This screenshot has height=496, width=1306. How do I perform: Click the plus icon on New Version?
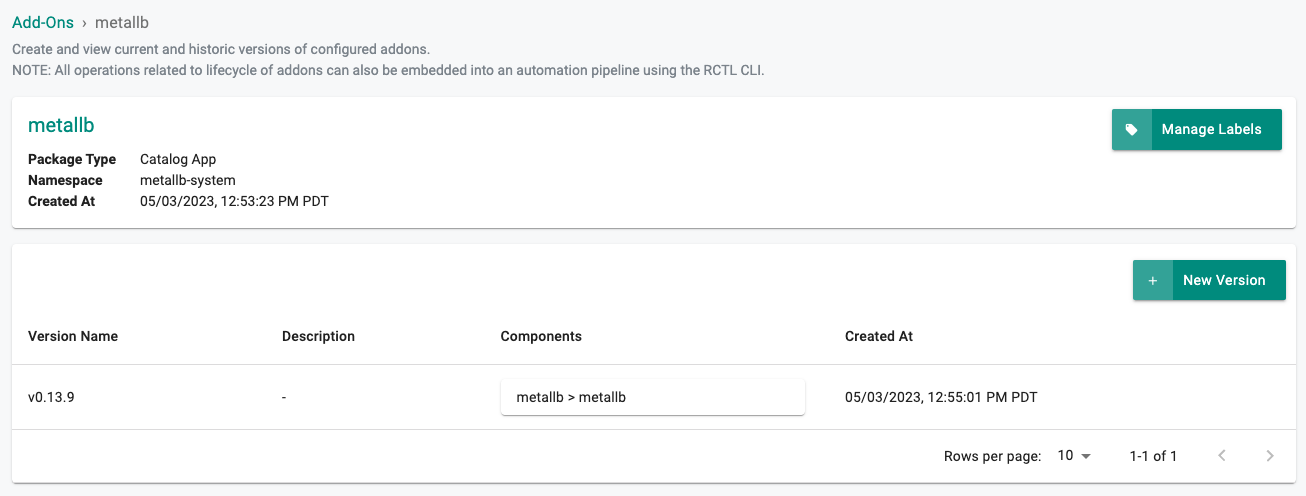[1152, 281]
